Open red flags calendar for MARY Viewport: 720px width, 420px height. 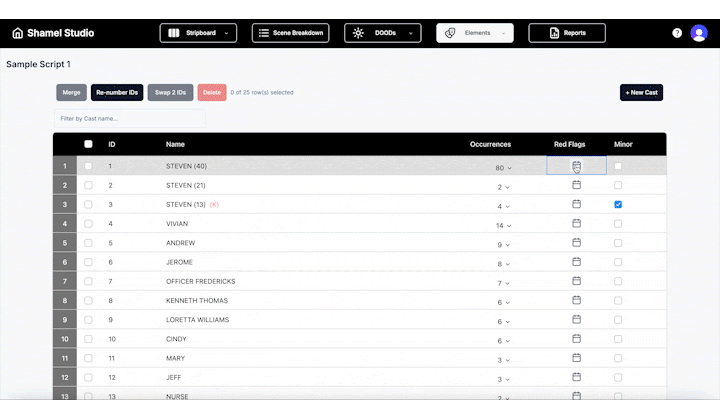576,358
